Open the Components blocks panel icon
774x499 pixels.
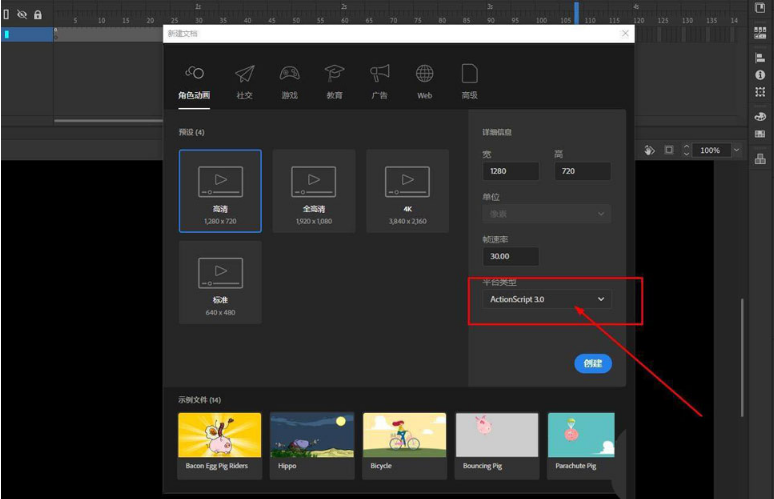click(x=760, y=158)
